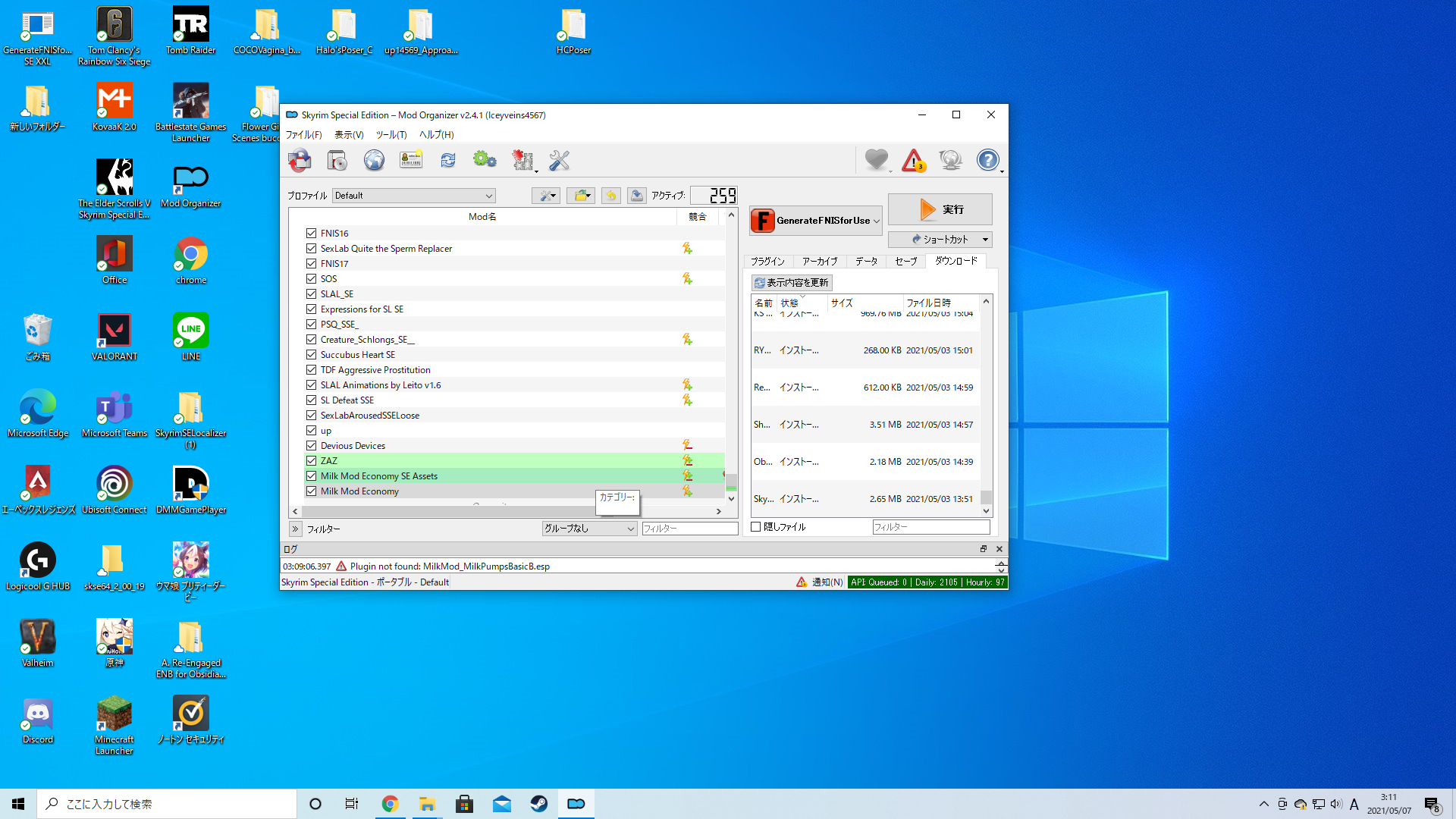1456x819 pixels.
Task: Uncheck the FNIS16 mod
Action: click(311, 234)
